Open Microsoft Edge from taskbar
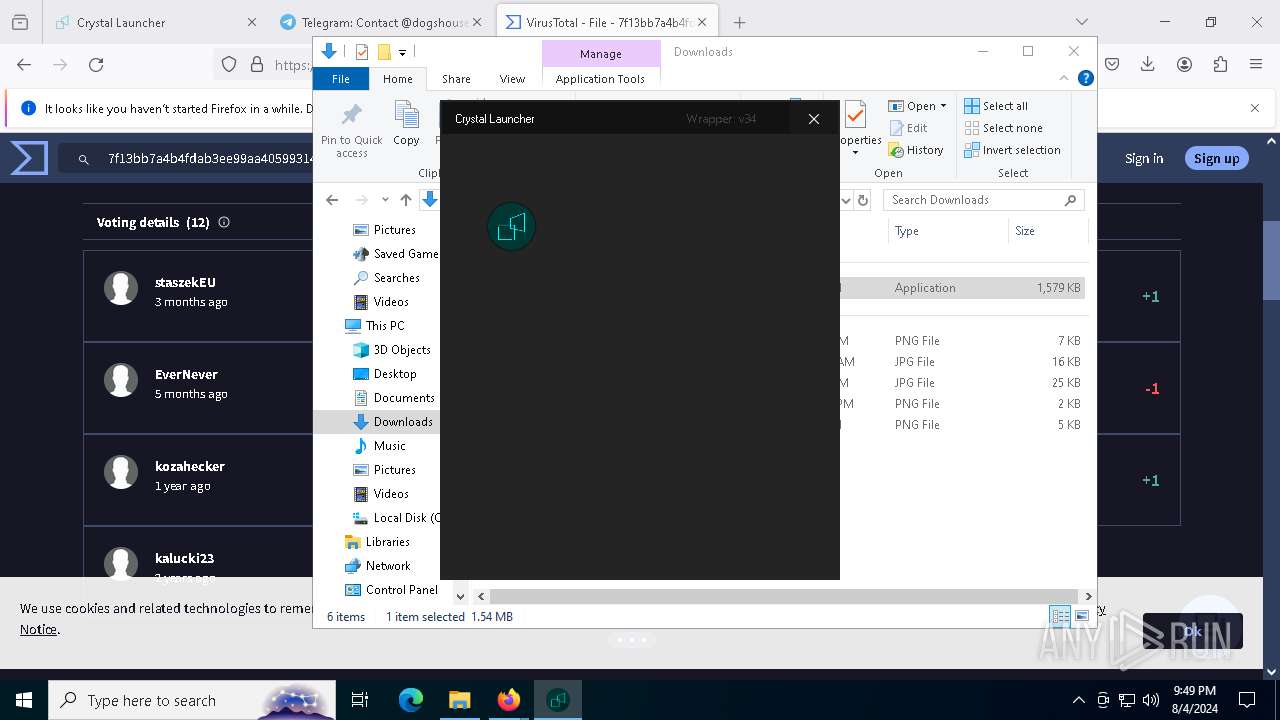1280x720 pixels. tap(411, 700)
